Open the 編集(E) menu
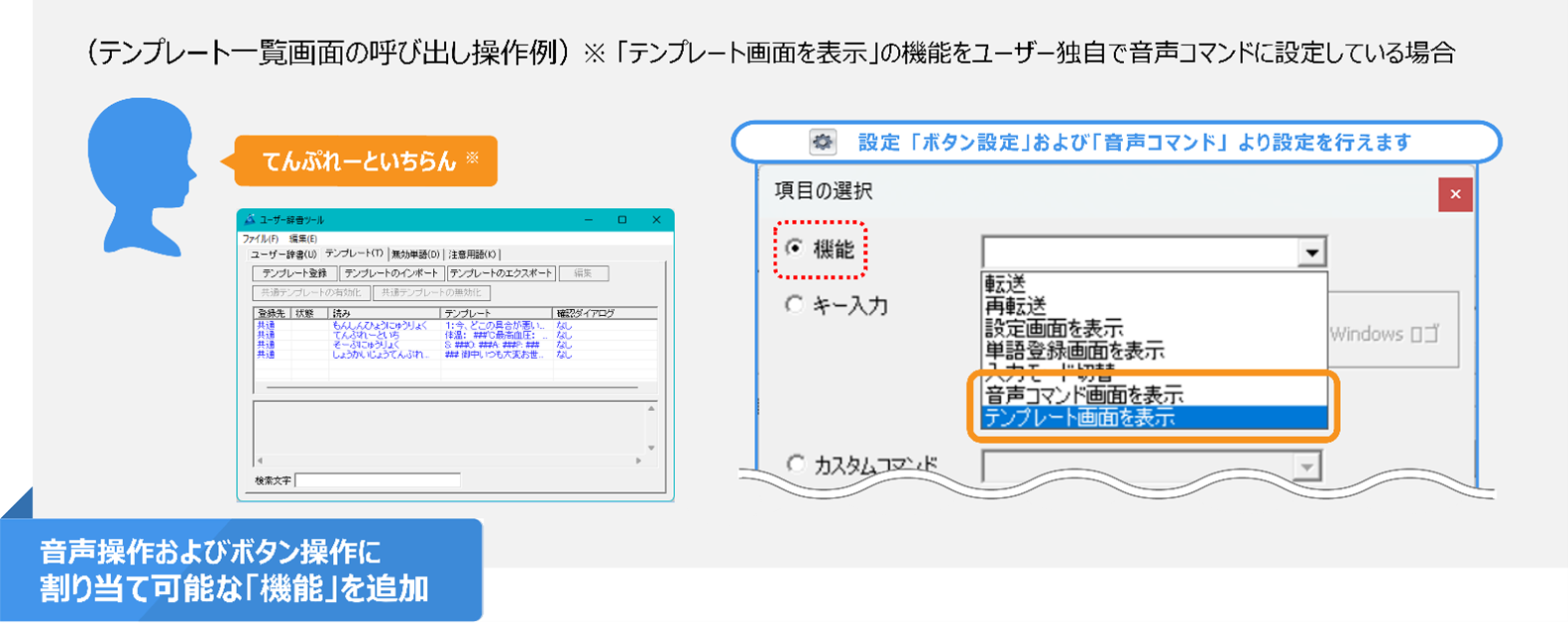This screenshot has height=626, width=1568. (302, 239)
